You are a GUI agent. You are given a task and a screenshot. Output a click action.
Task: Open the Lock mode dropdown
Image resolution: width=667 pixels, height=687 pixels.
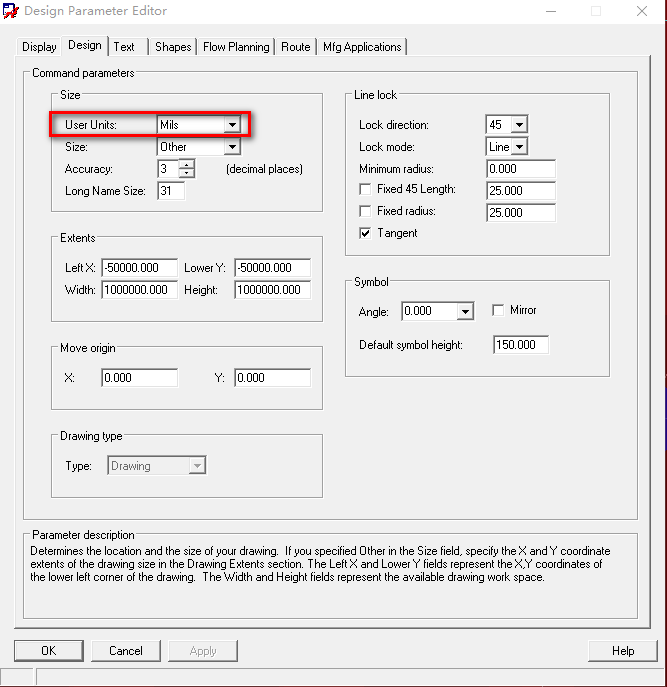[x=519, y=147]
